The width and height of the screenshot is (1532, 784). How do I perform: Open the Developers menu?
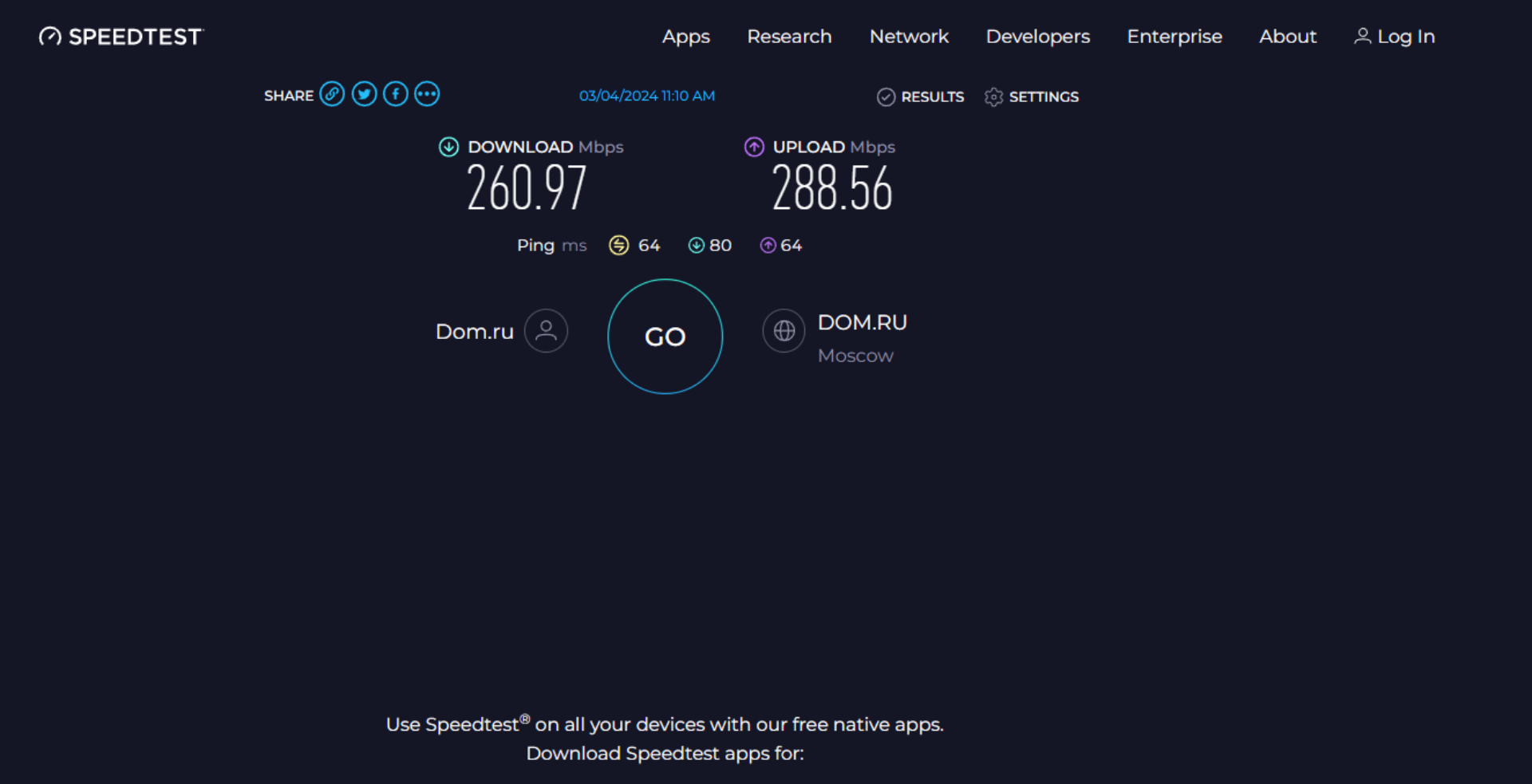coord(1038,37)
